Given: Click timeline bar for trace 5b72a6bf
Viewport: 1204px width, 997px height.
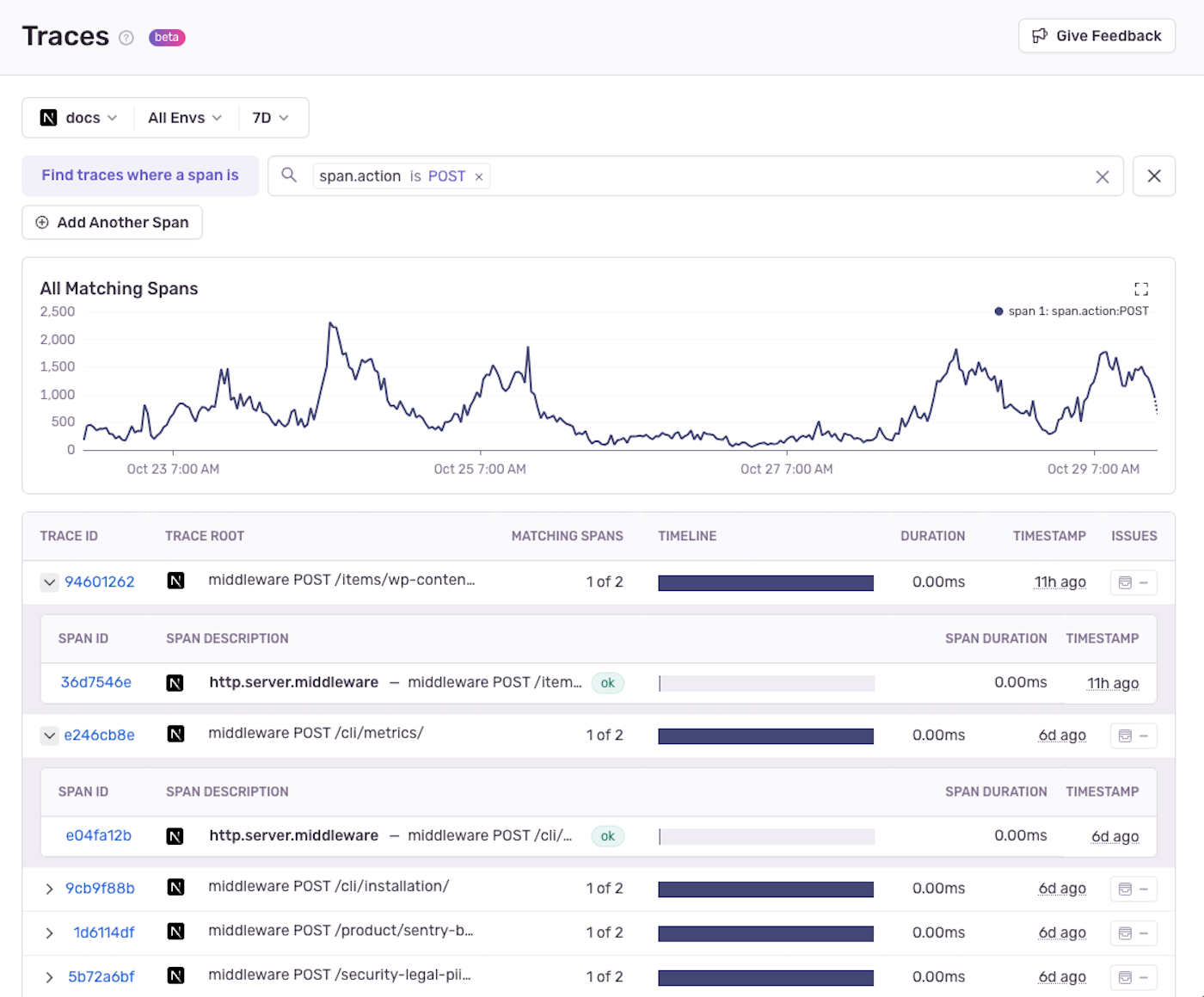Looking at the screenshot, I should [765, 977].
